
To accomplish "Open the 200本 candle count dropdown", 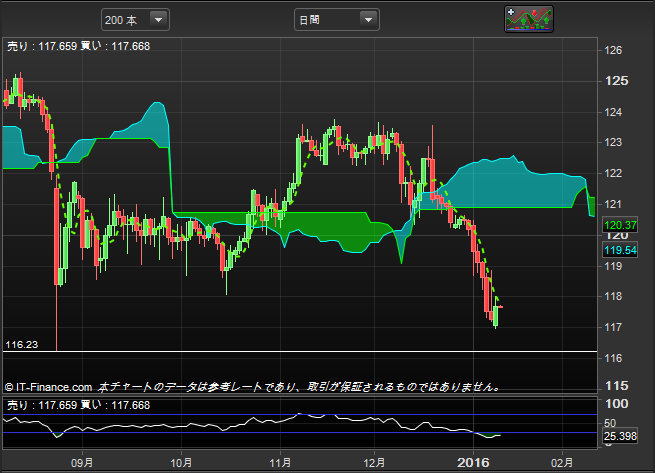I will pos(135,20).
